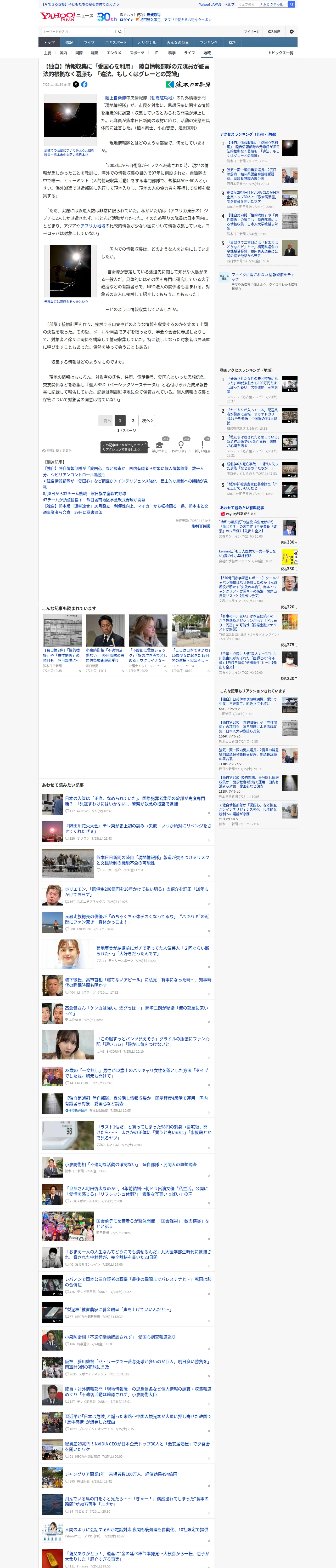Select the スポーツ category
The width and height of the screenshot is (336, 1568).
[x=137, y=53]
